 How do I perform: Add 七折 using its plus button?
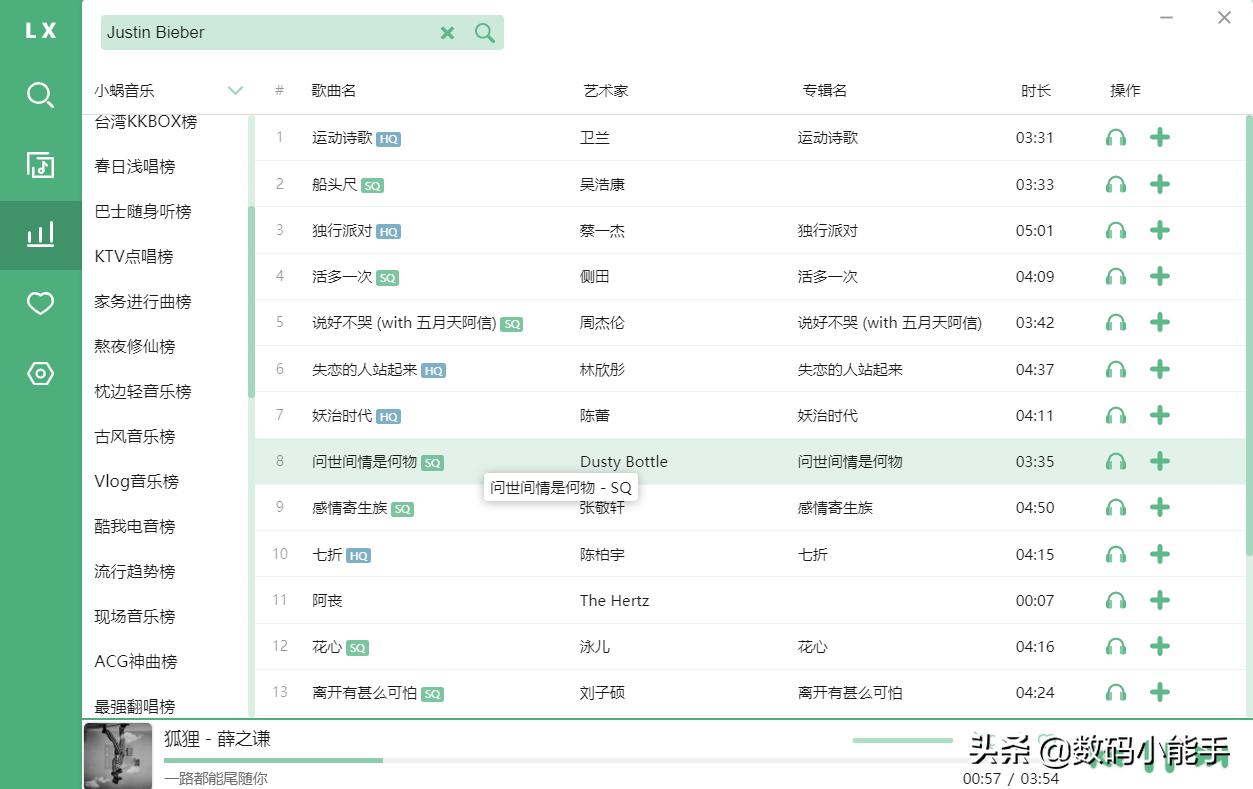coord(1159,554)
